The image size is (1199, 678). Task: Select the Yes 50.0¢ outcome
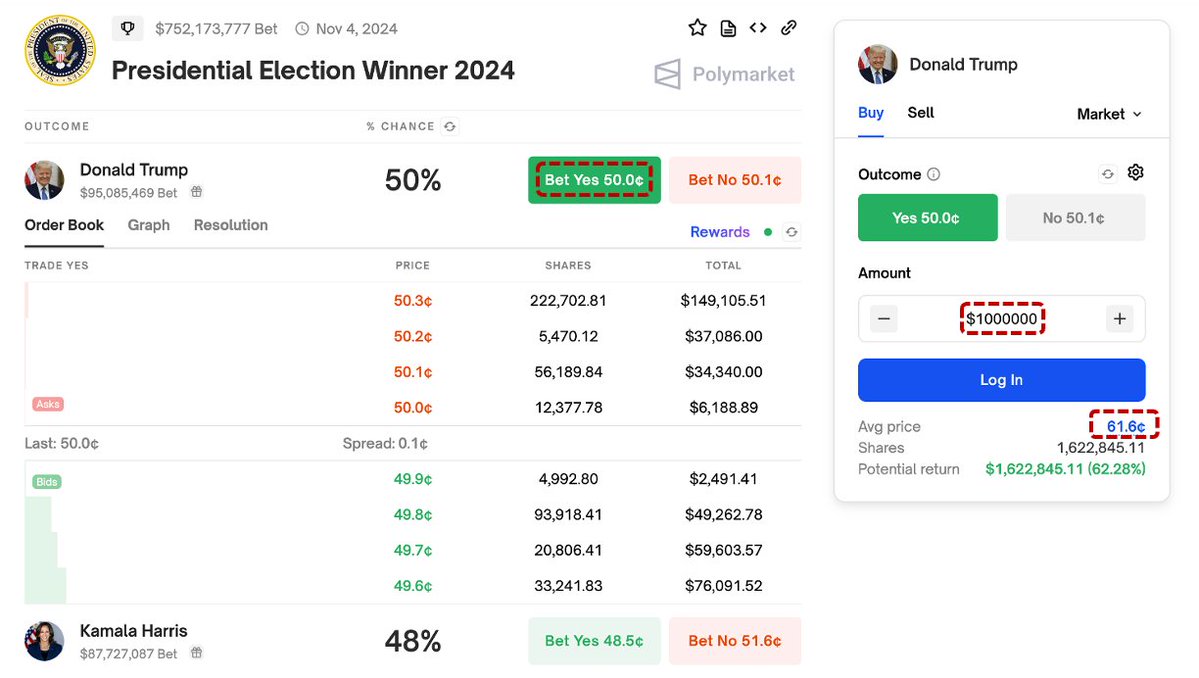(x=927, y=218)
